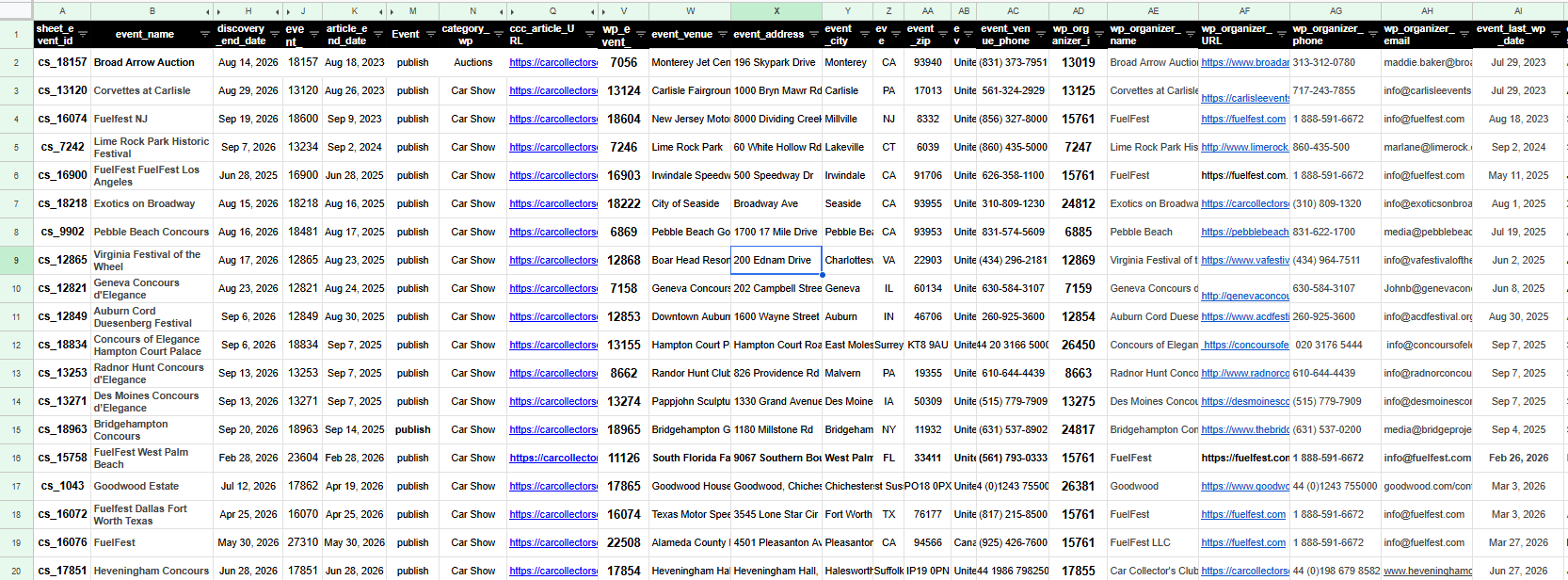Open the http://www.limerock organizer URL link

tap(1244, 147)
